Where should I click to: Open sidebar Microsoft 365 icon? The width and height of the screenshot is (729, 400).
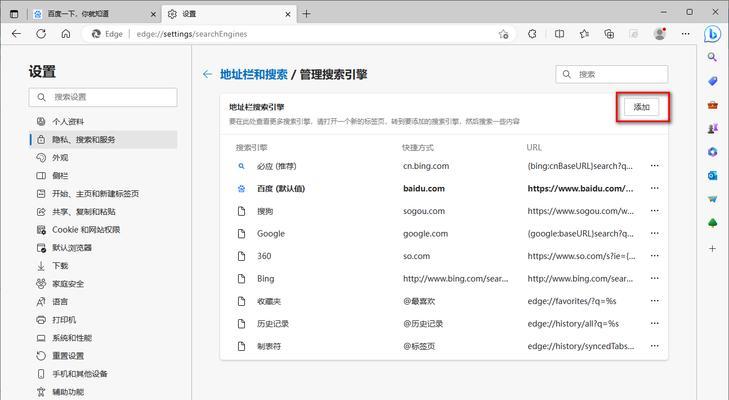click(712, 152)
